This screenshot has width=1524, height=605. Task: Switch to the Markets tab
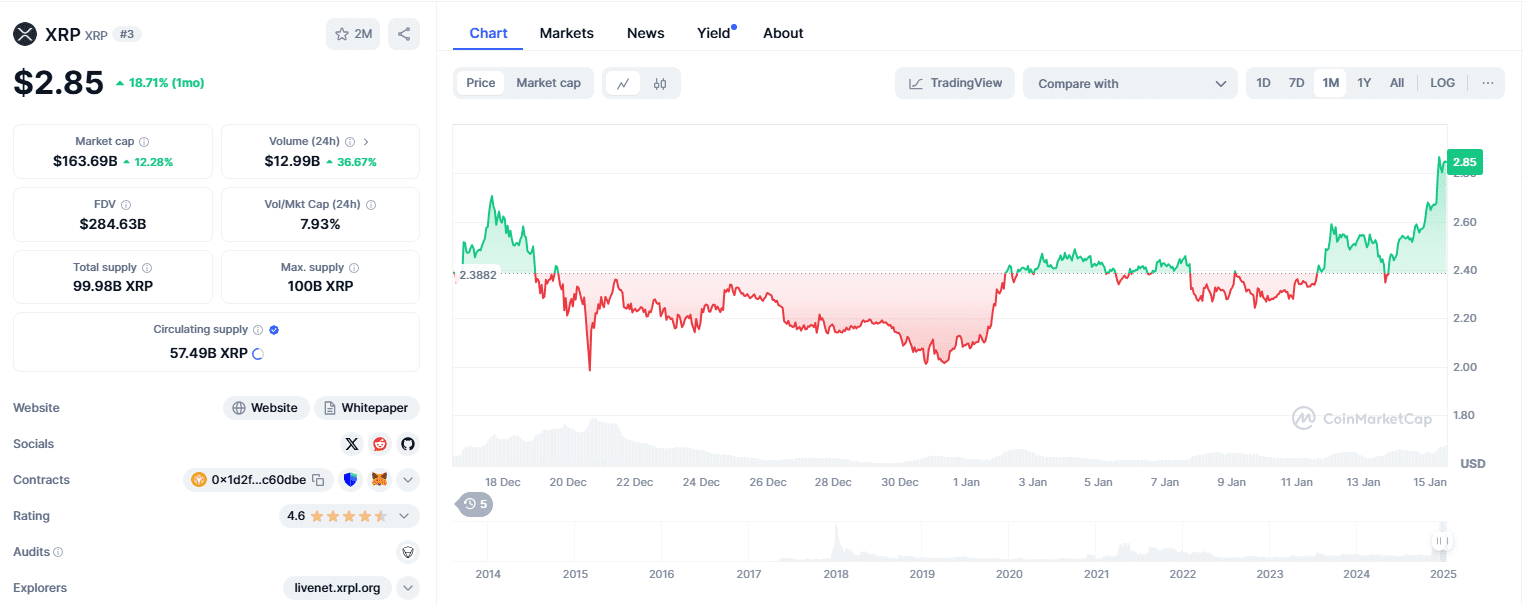tap(567, 33)
